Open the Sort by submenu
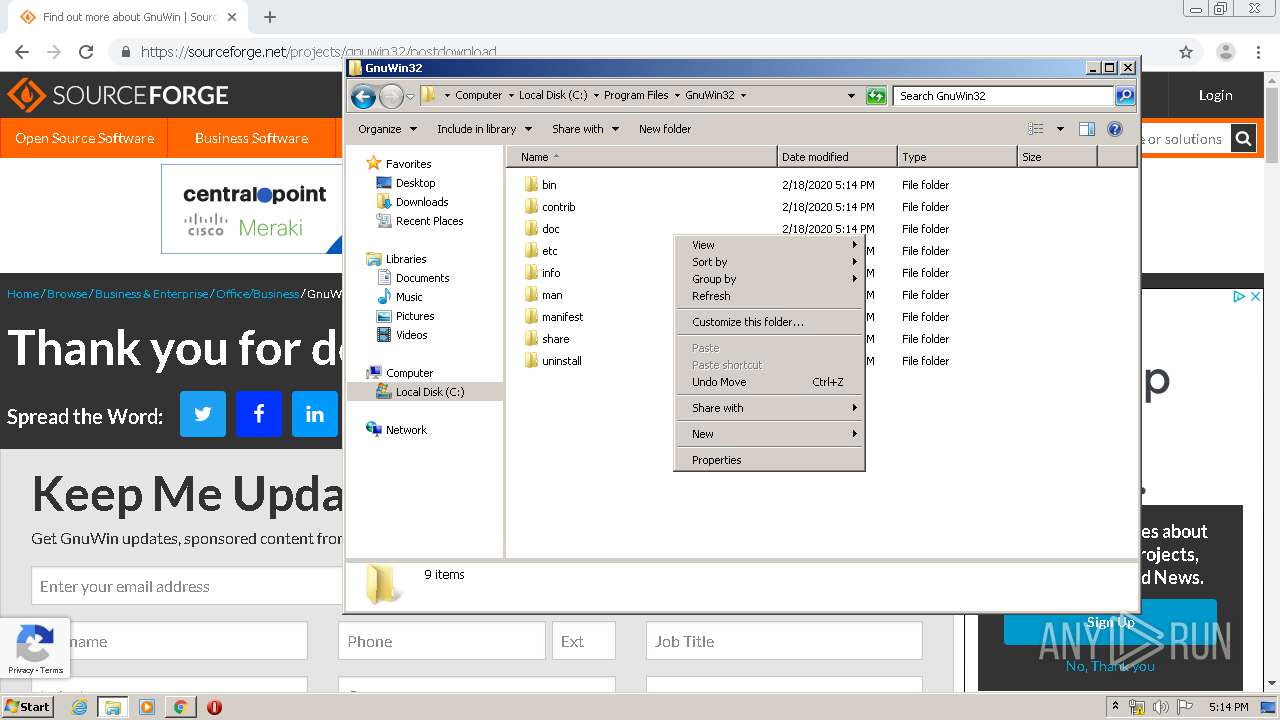 point(769,262)
